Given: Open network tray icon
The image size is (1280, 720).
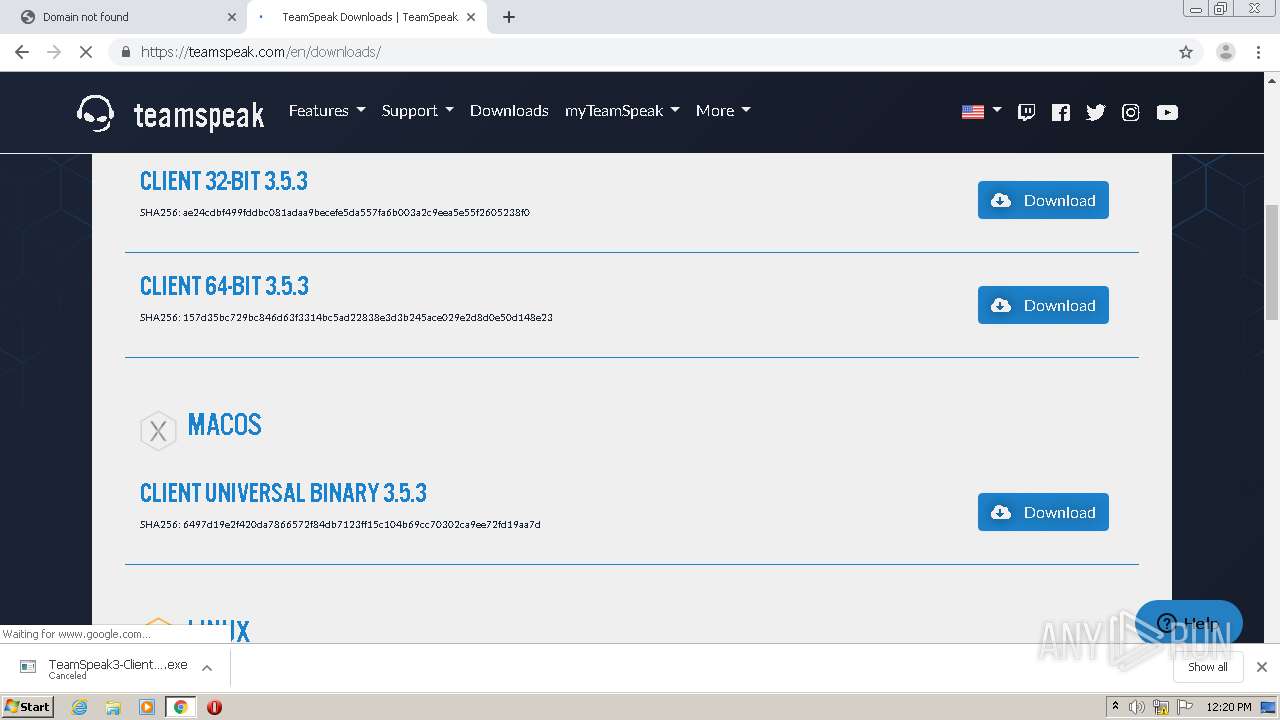Looking at the screenshot, I should 1161,707.
